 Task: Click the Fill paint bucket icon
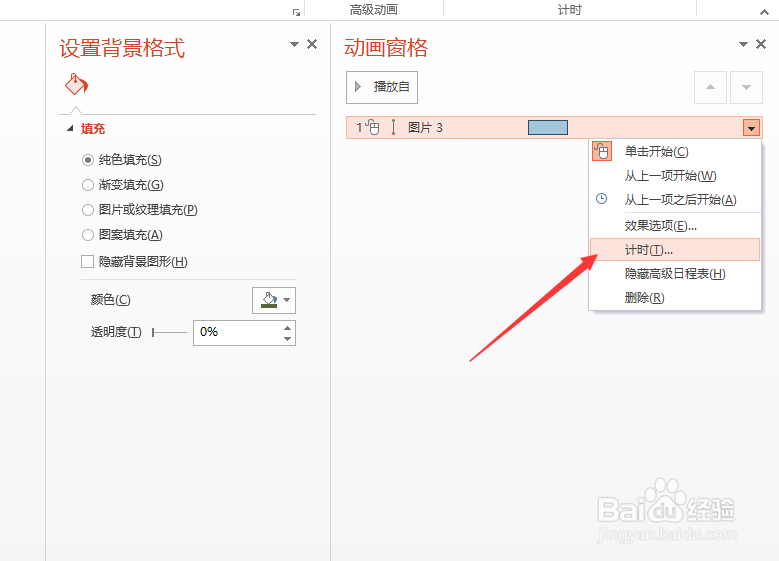[x=76, y=84]
